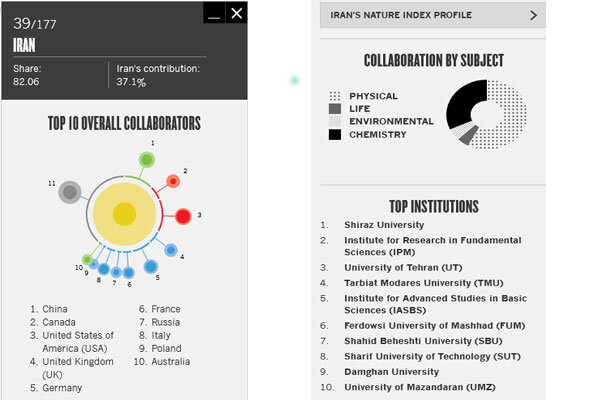Click China in the collaborators list
This screenshot has width=600, height=400.
56,309
